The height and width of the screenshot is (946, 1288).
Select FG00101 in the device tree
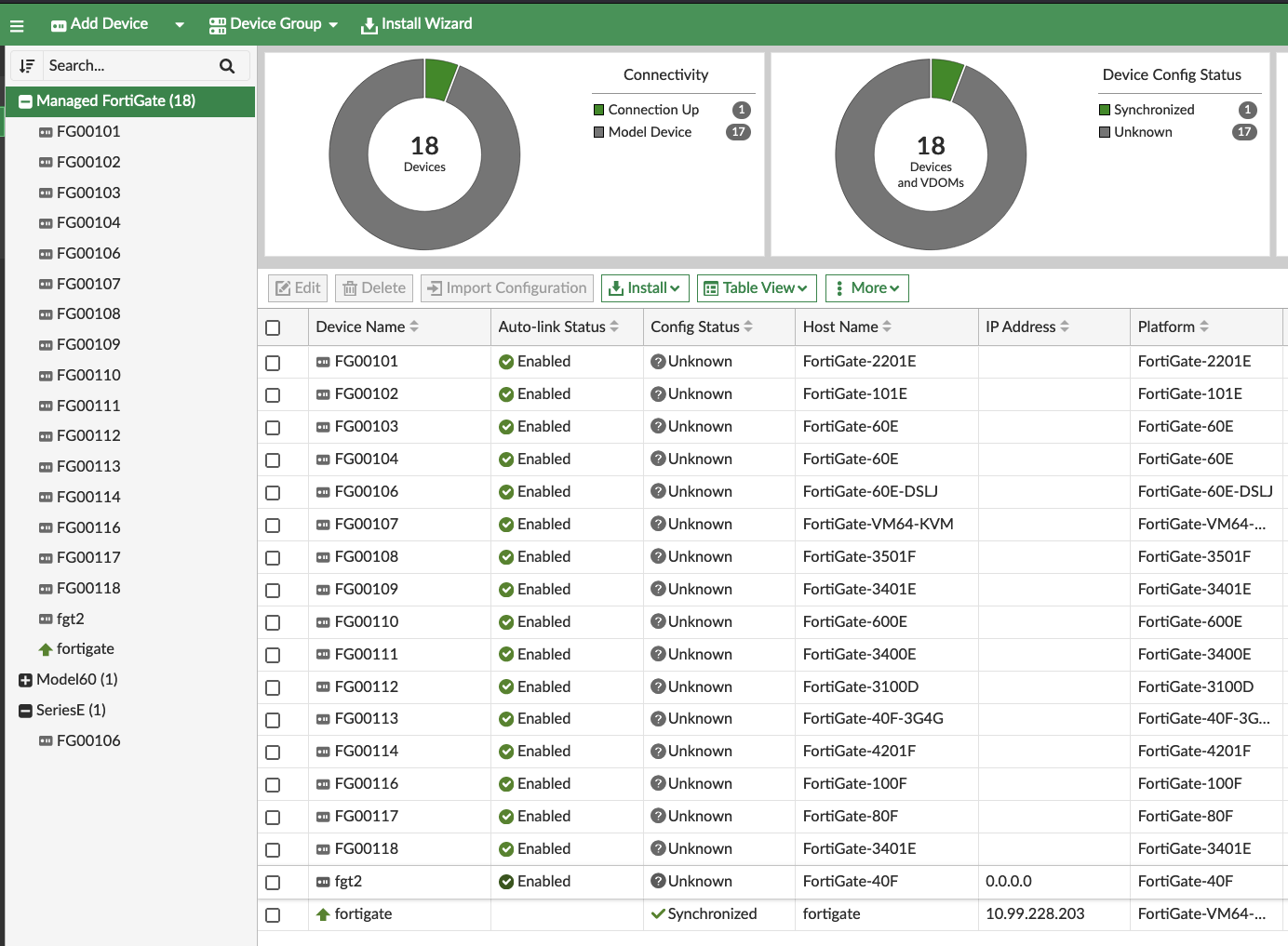(88, 131)
